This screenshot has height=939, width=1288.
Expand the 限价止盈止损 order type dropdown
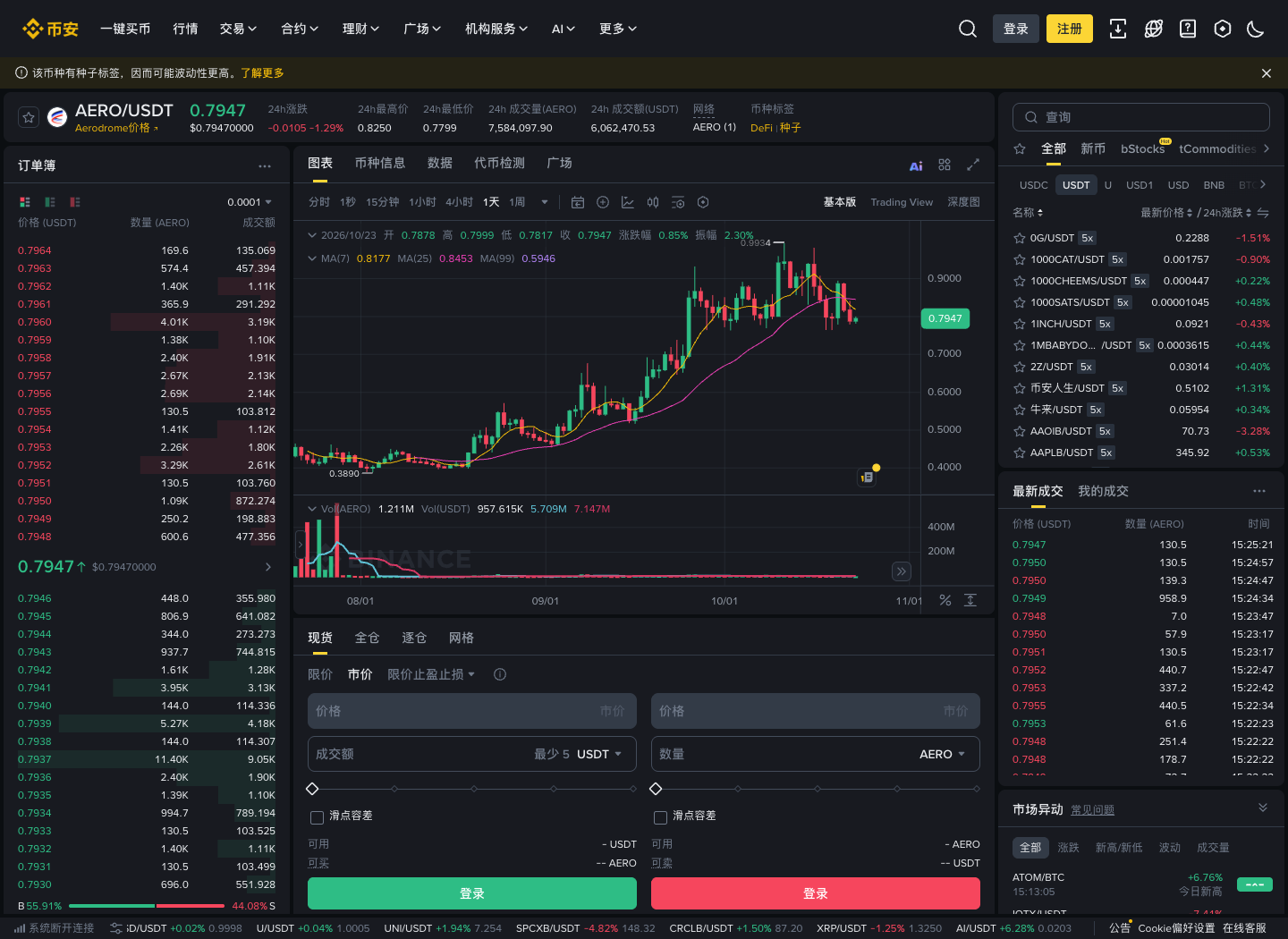click(x=431, y=674)
